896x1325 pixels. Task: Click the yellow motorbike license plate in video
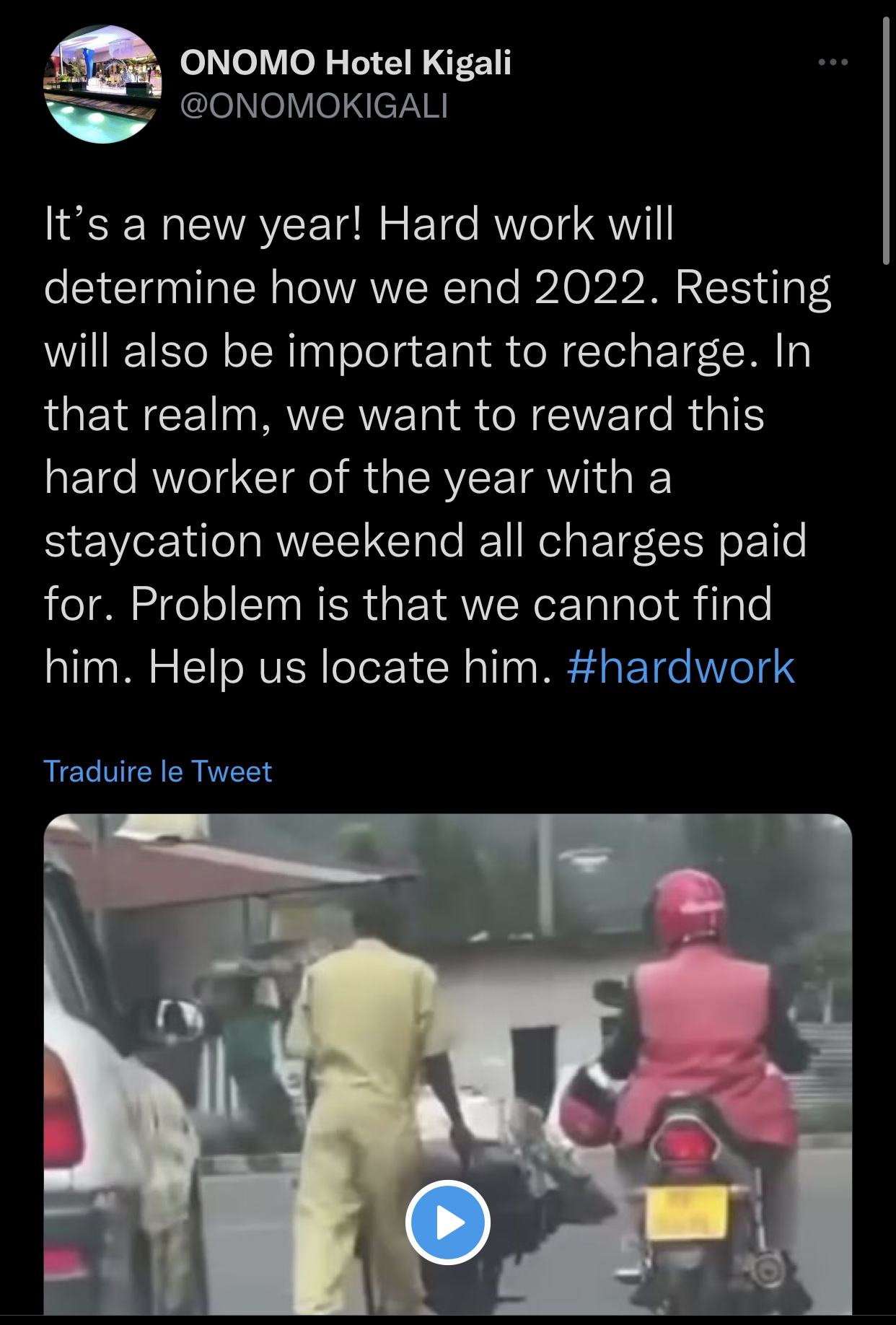coord(685,1214)
